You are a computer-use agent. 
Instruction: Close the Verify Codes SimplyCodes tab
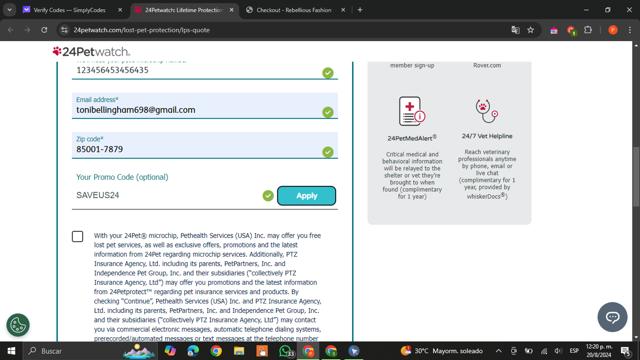pyautogui.click(x=120, y=10)
